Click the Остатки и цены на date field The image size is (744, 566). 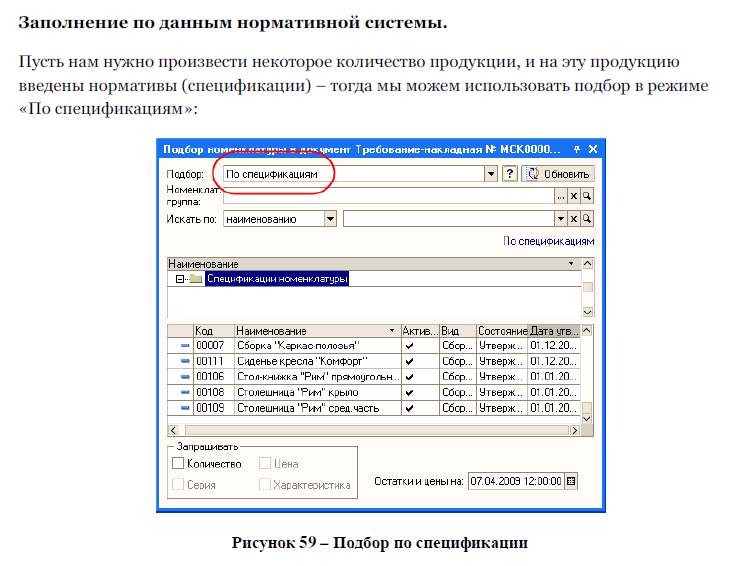[x=516, y=481]
